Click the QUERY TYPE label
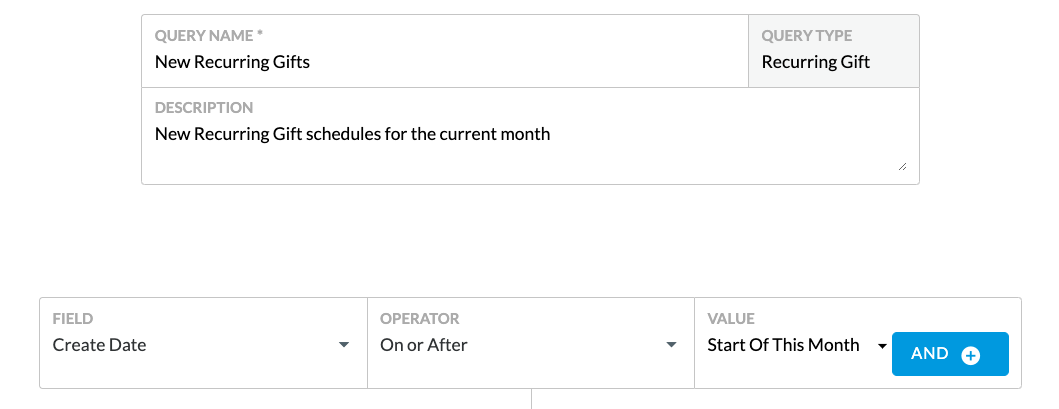Image resolution: width=1059 pixels, height=409 pixels. (806, 36)
